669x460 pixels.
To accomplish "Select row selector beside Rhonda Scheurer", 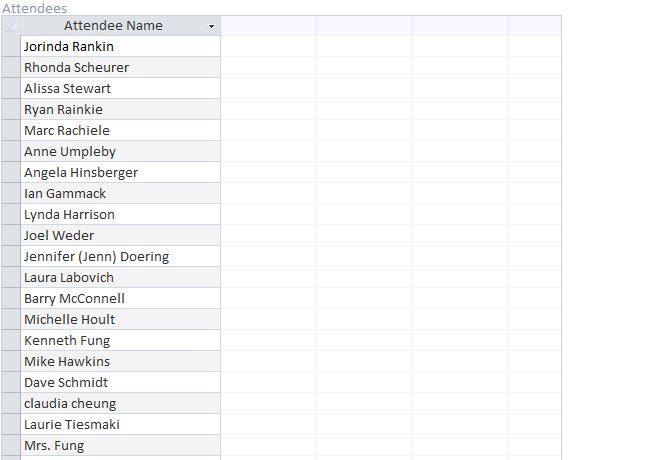I will 11,67.
